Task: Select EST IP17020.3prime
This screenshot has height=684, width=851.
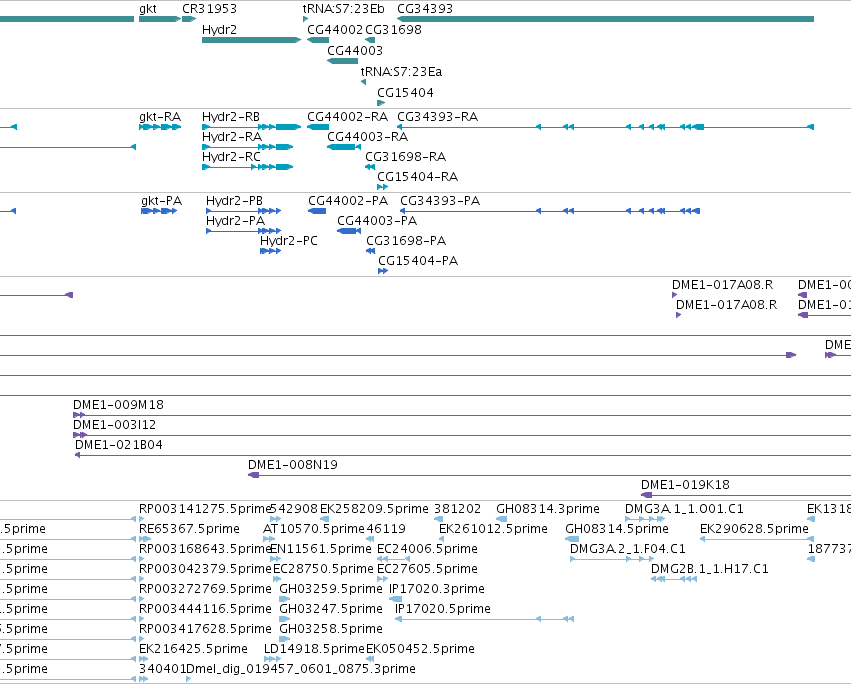Action: point(437,590)
